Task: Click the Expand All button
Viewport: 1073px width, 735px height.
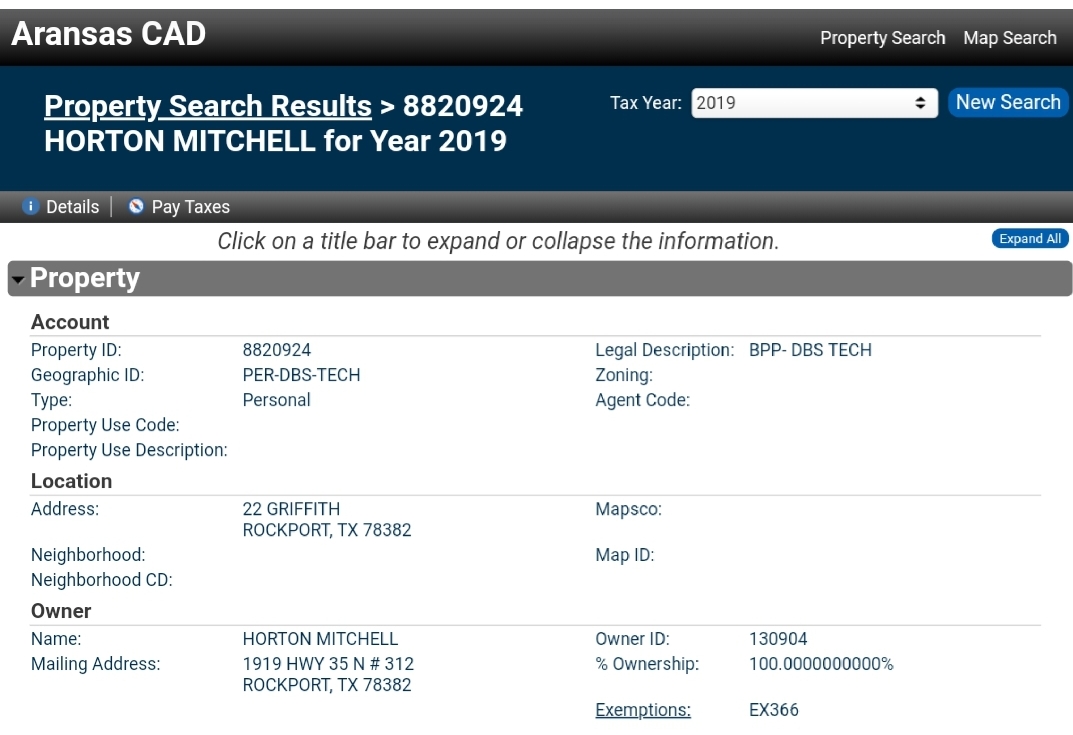Action: coord(1030,238)
